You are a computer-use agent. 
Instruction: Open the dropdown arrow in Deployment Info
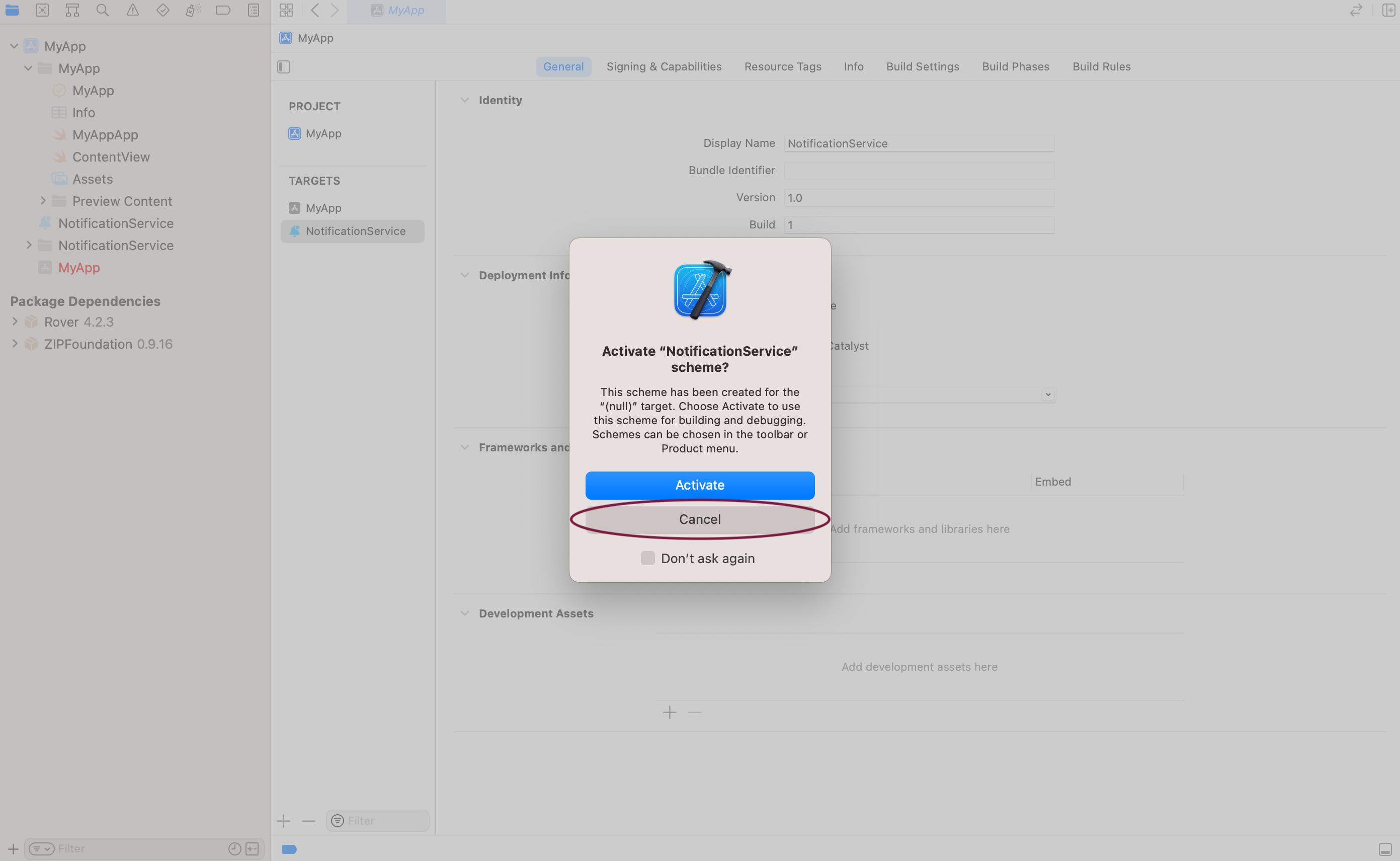[1048, 395]
